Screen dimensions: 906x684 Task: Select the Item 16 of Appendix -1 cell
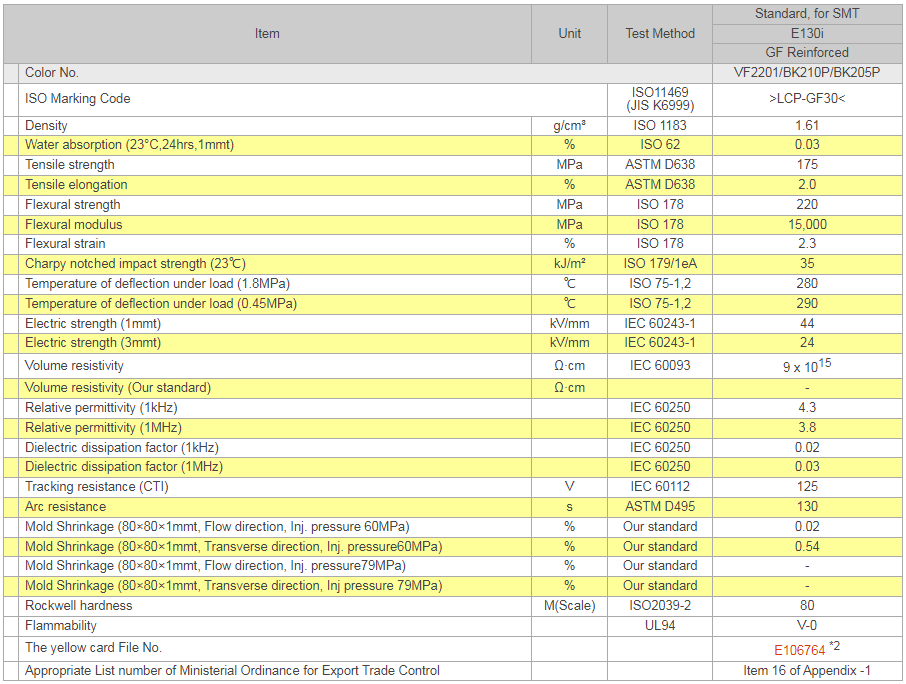pyautogui.click(x=807, y=671)
